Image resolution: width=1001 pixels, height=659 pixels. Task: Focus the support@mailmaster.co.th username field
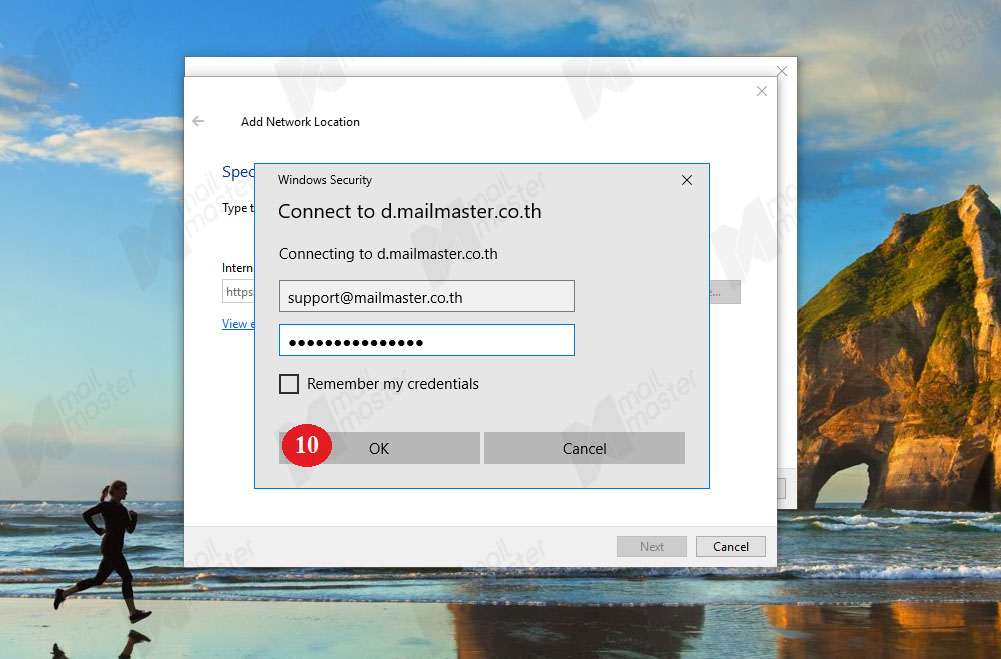click(426, 296)
